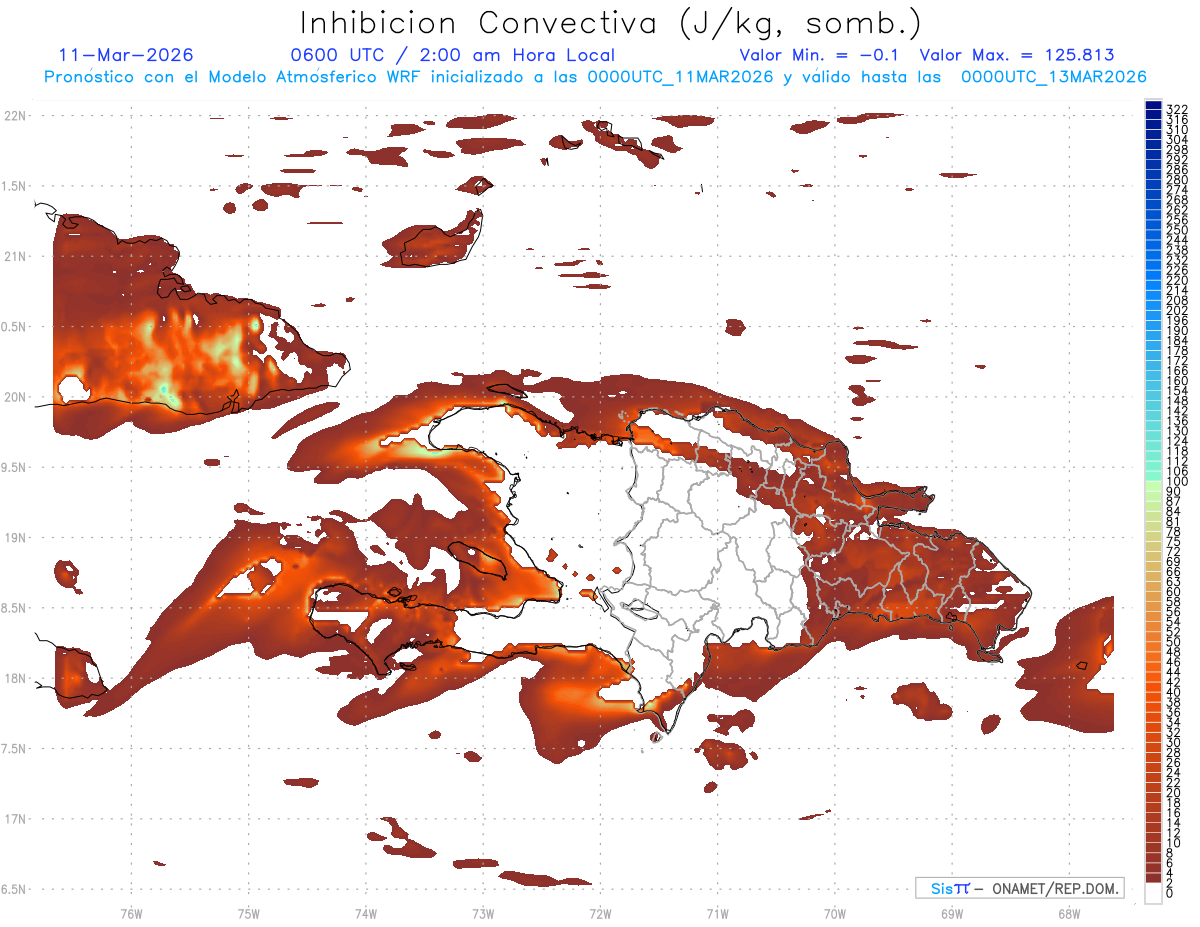Click the darkest navy swatch atop the color scale
Viewport: 1200px width, 927px height.
pos(1153,105)
